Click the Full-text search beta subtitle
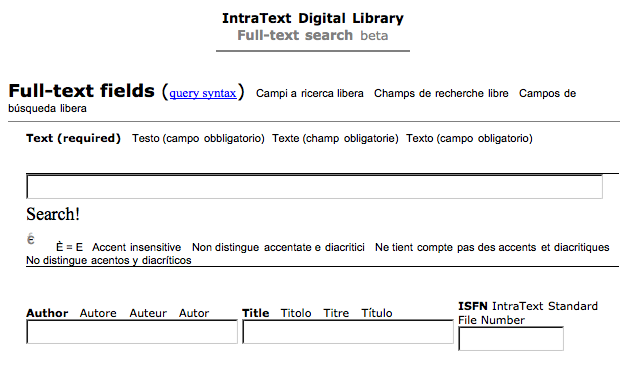Image resolution: width=638 pixels, height=382 pixels. point(312,35)
